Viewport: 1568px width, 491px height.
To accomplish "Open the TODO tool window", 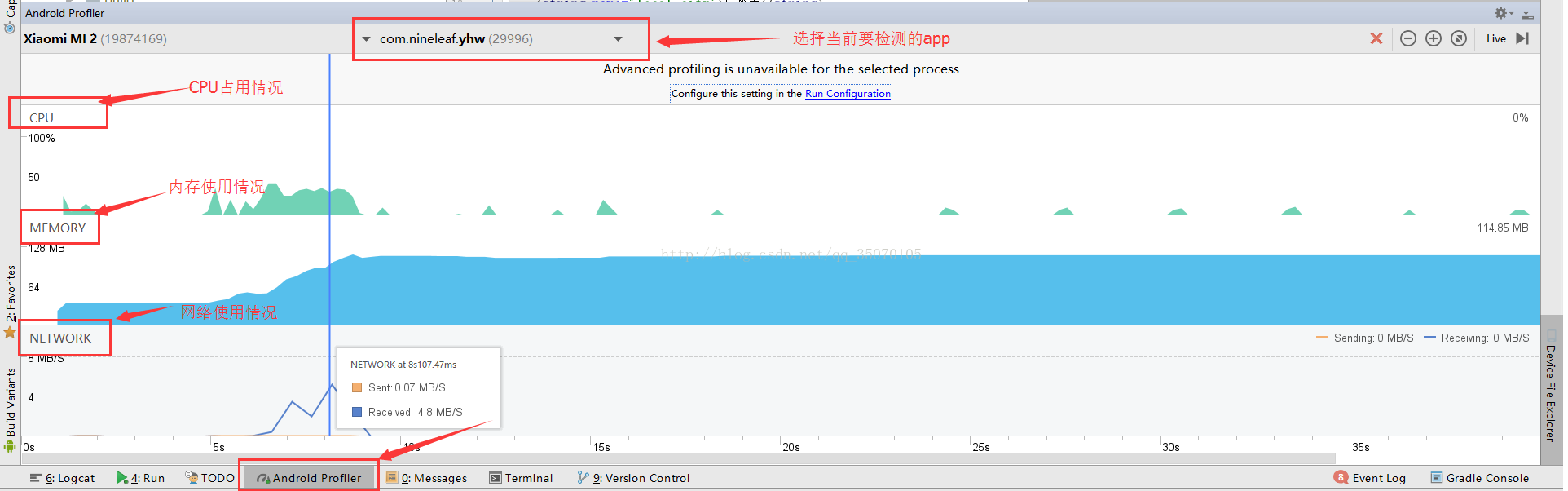I will (x=209, y=478).
